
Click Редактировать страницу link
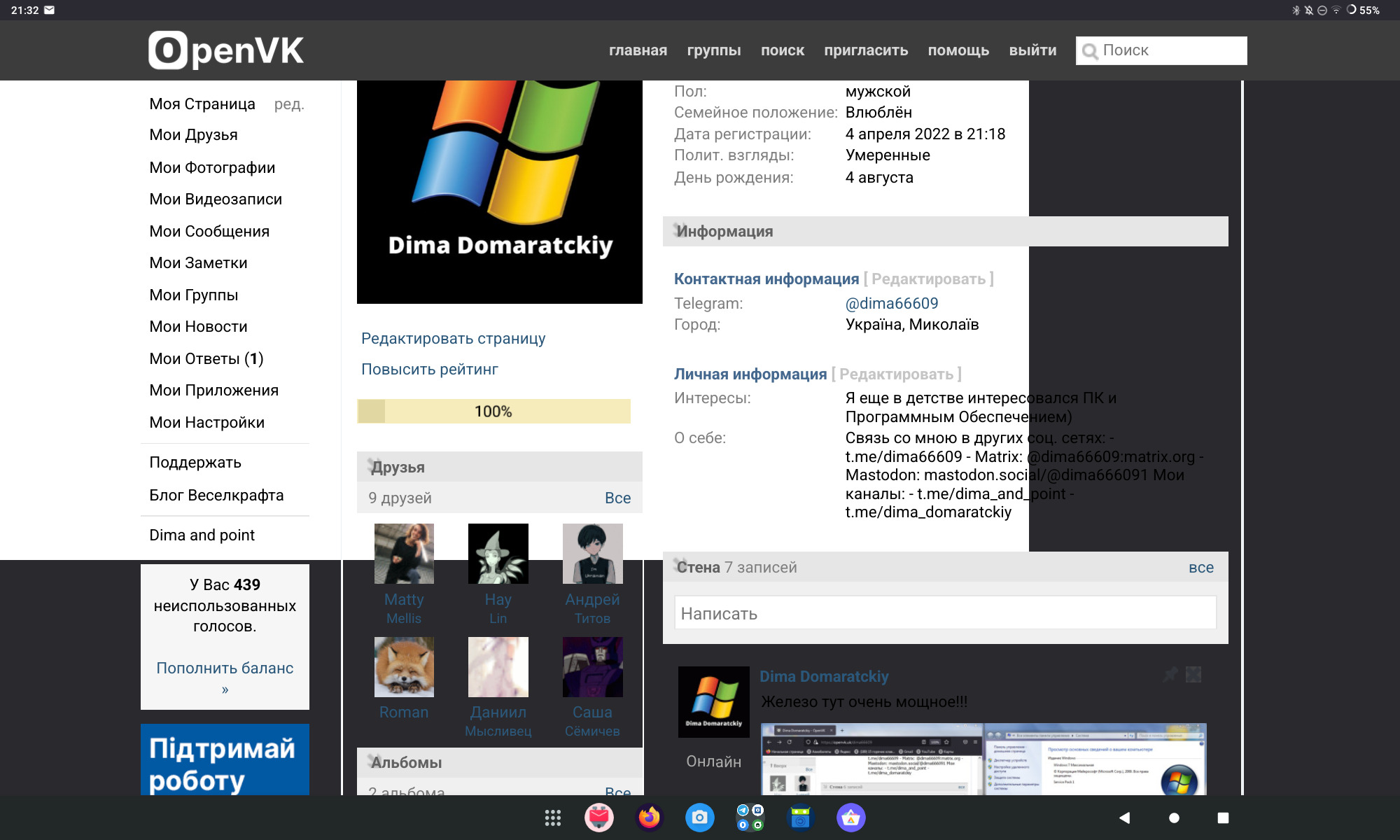[453, 339]
